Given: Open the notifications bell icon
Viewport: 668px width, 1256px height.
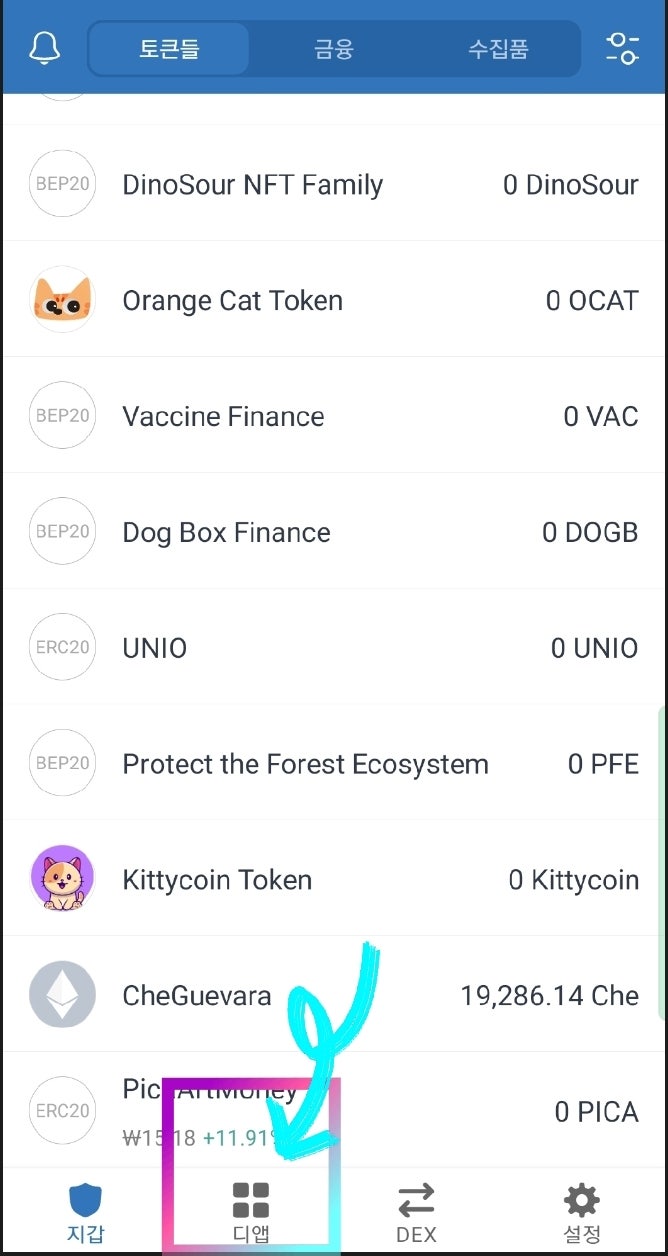Looking at the screenshot, I should pos(41,47).
